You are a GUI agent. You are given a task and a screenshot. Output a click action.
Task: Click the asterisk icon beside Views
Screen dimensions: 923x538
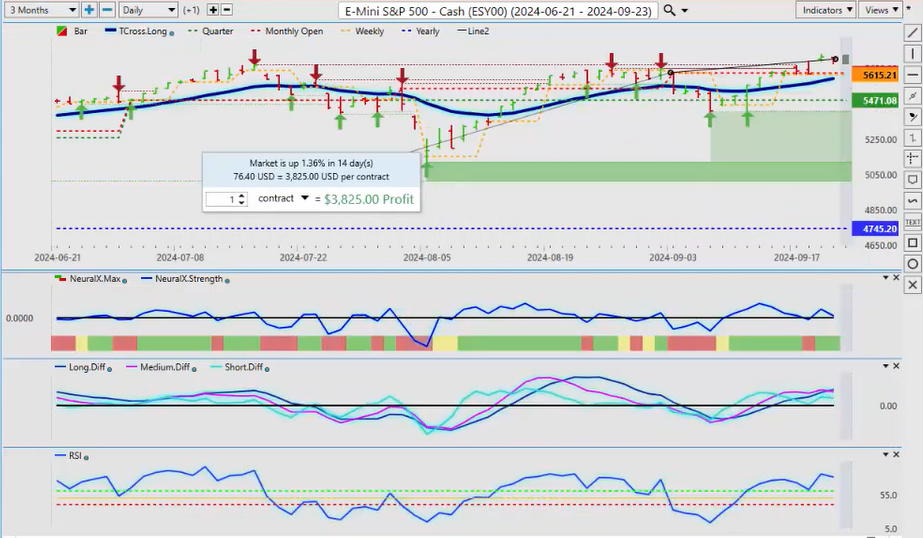click(x=909, y=9)
